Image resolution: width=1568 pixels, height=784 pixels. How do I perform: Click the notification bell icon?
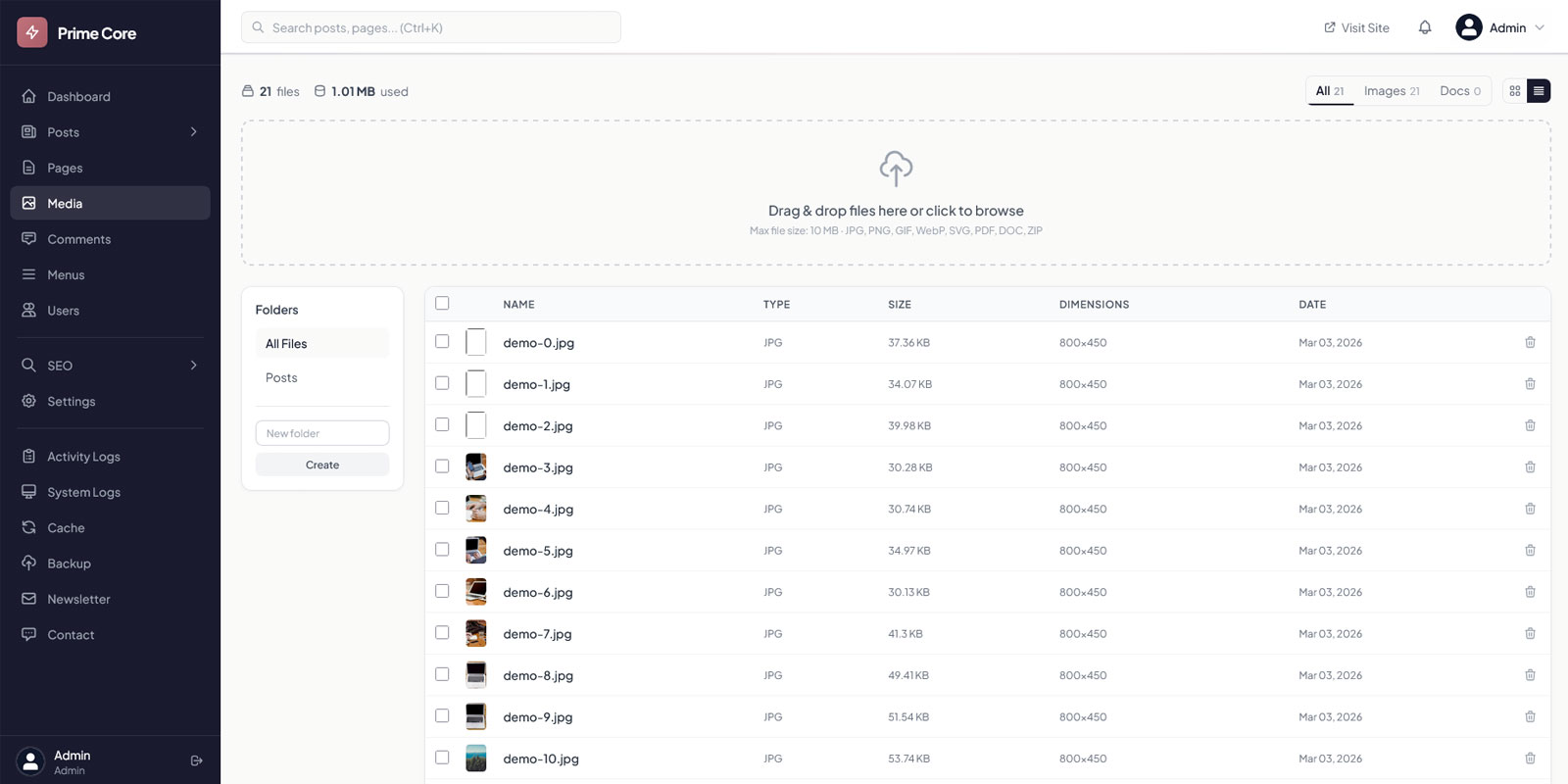click(1425, 27)
